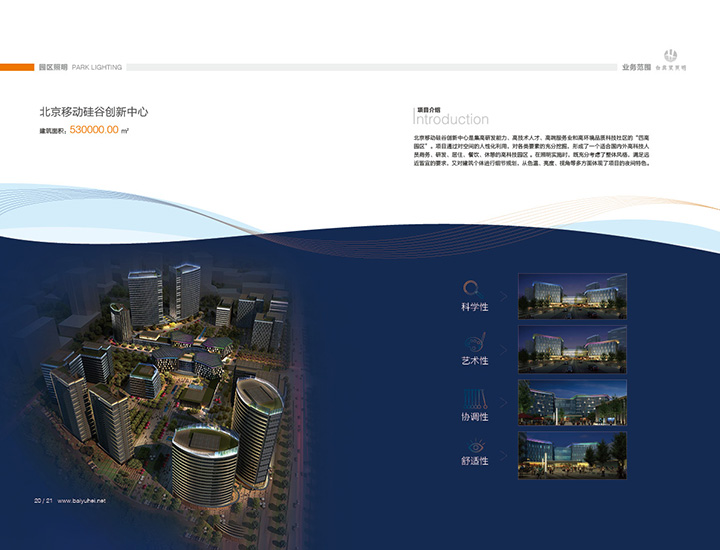This screenshot has height=550, width=720.
Task: Open the 协调性 building thumbnail
Action: [x=573, y=403]
